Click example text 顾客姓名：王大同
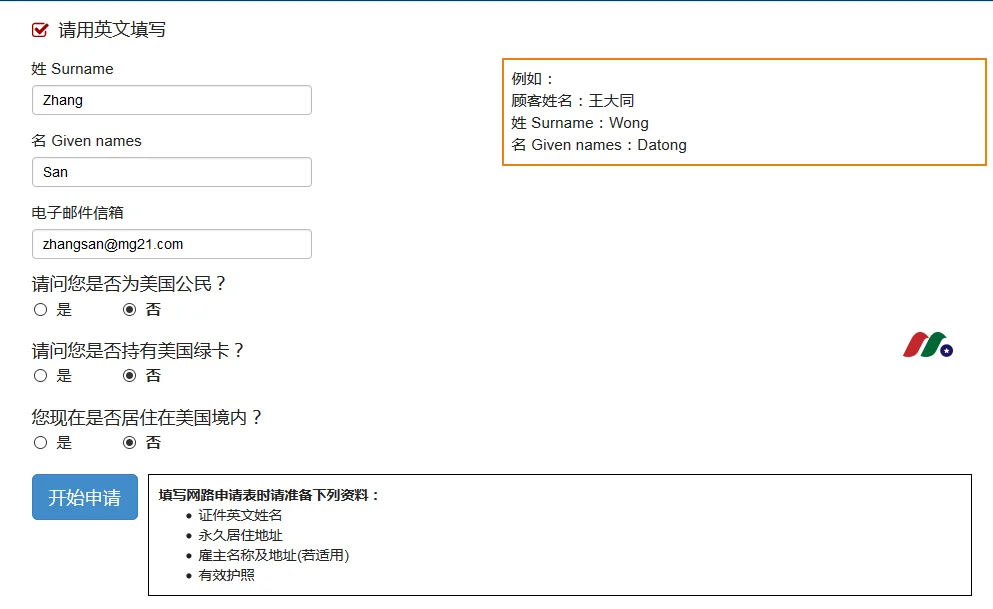This screenshot has width=993, height=609. [x=572, y=101]
